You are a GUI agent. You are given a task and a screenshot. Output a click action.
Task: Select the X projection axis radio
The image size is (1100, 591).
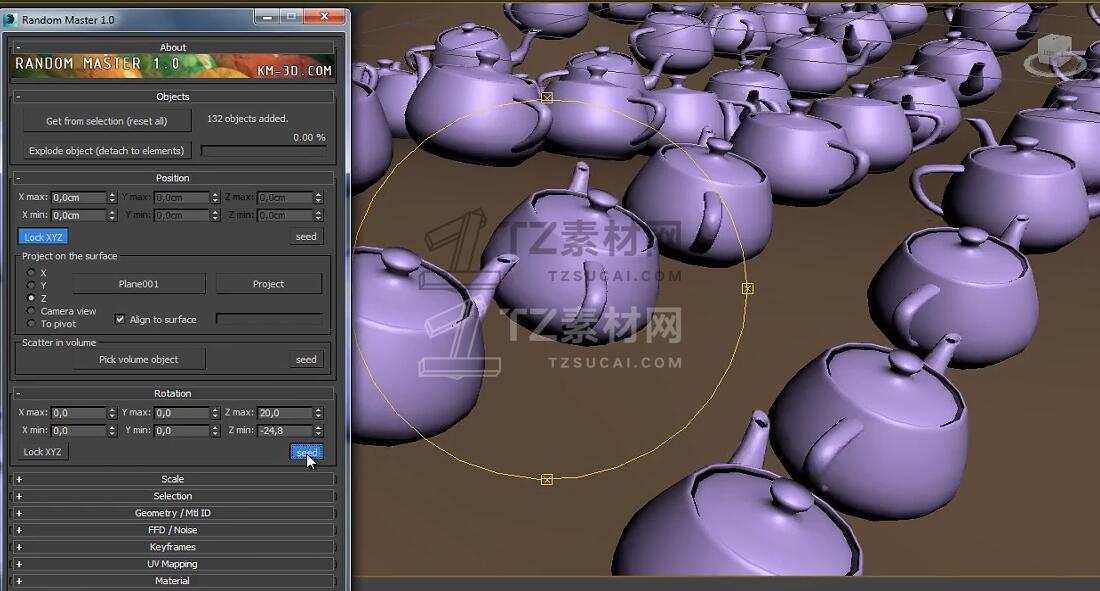31,272
